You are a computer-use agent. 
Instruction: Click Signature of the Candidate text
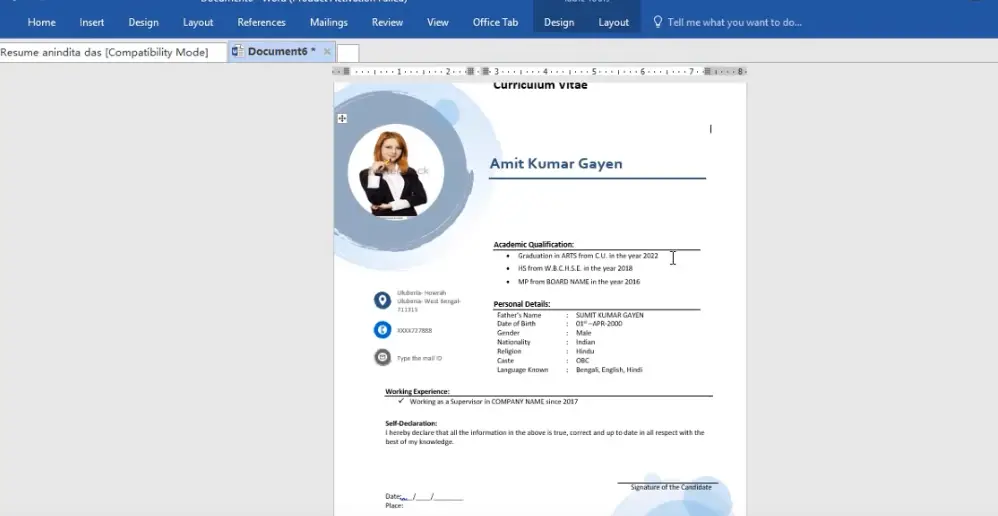pyautogui.click(x=671, y=487)
